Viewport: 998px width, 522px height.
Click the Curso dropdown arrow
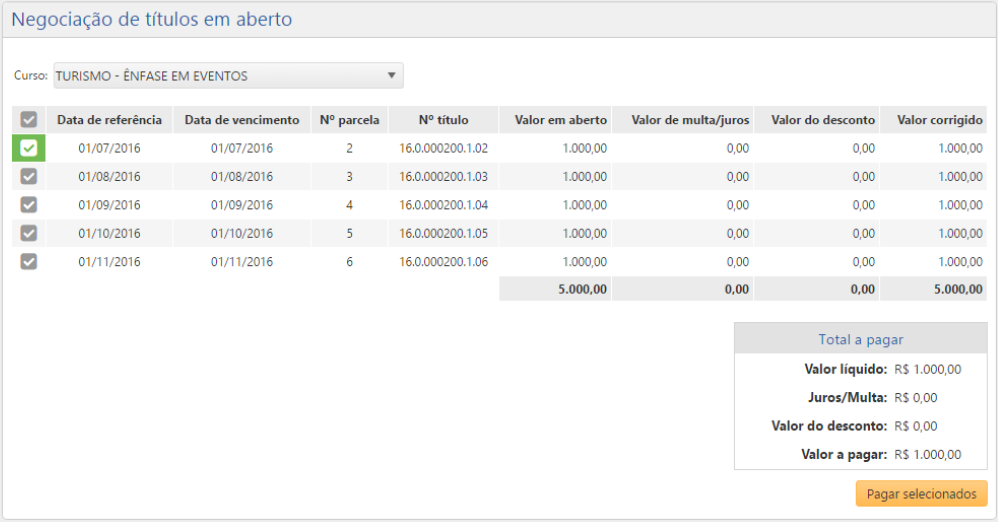[391, 76]
